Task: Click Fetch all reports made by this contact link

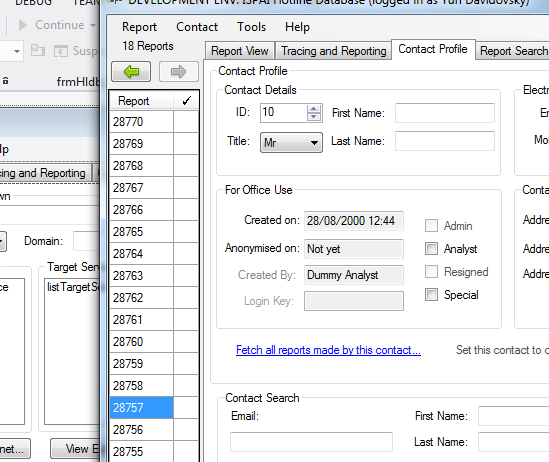Action: point(328,350)
